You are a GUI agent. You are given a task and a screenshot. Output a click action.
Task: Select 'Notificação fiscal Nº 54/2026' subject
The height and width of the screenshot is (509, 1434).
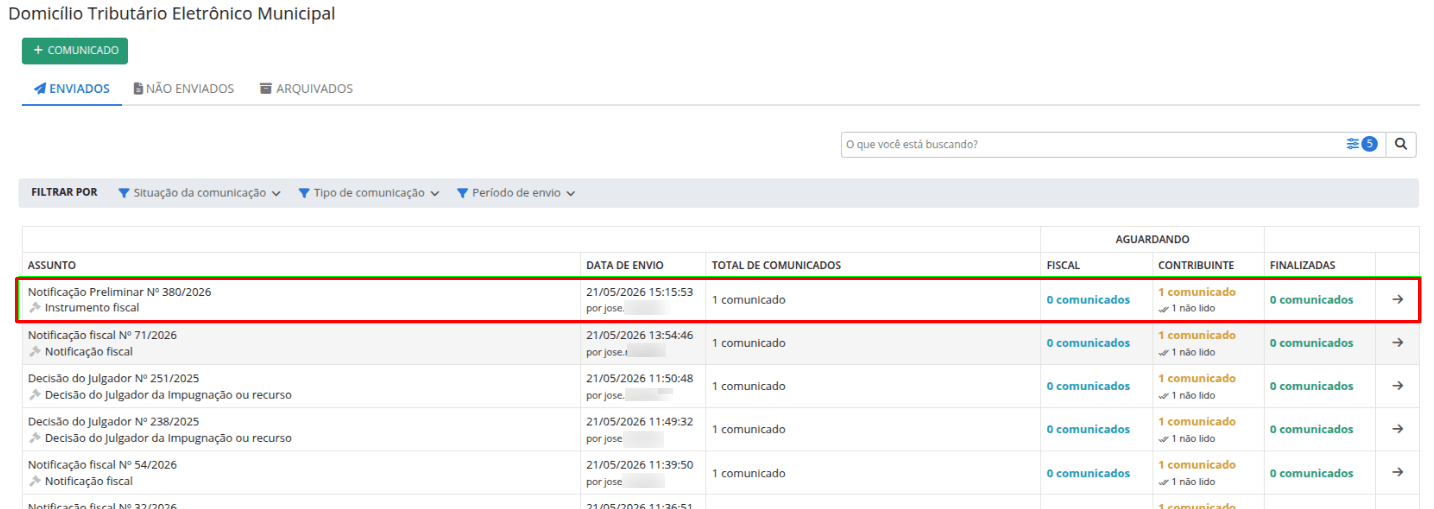[x=102, y=465]
